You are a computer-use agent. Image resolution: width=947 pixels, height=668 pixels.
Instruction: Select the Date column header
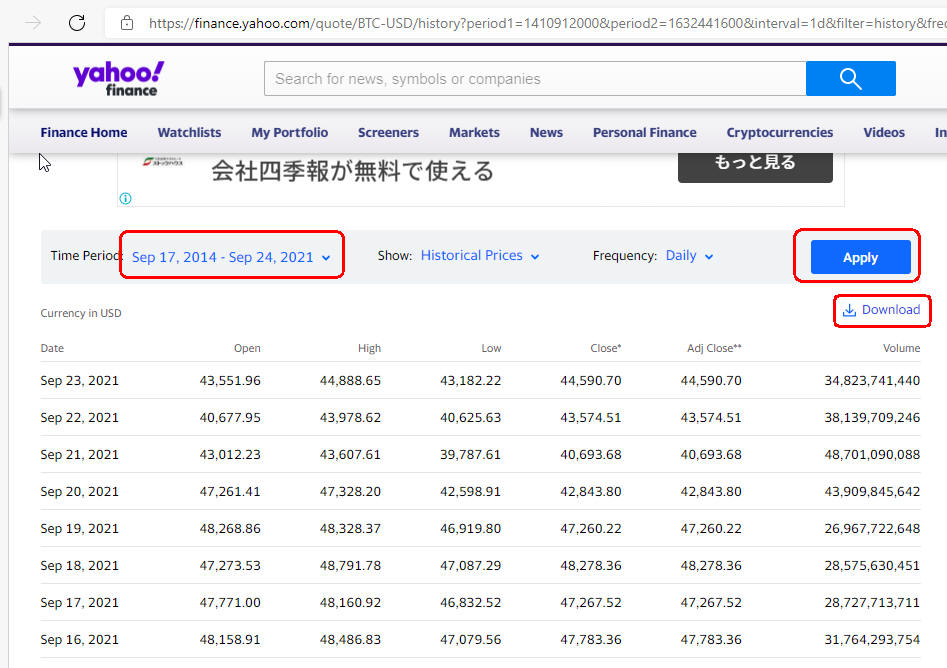(52, 348)
